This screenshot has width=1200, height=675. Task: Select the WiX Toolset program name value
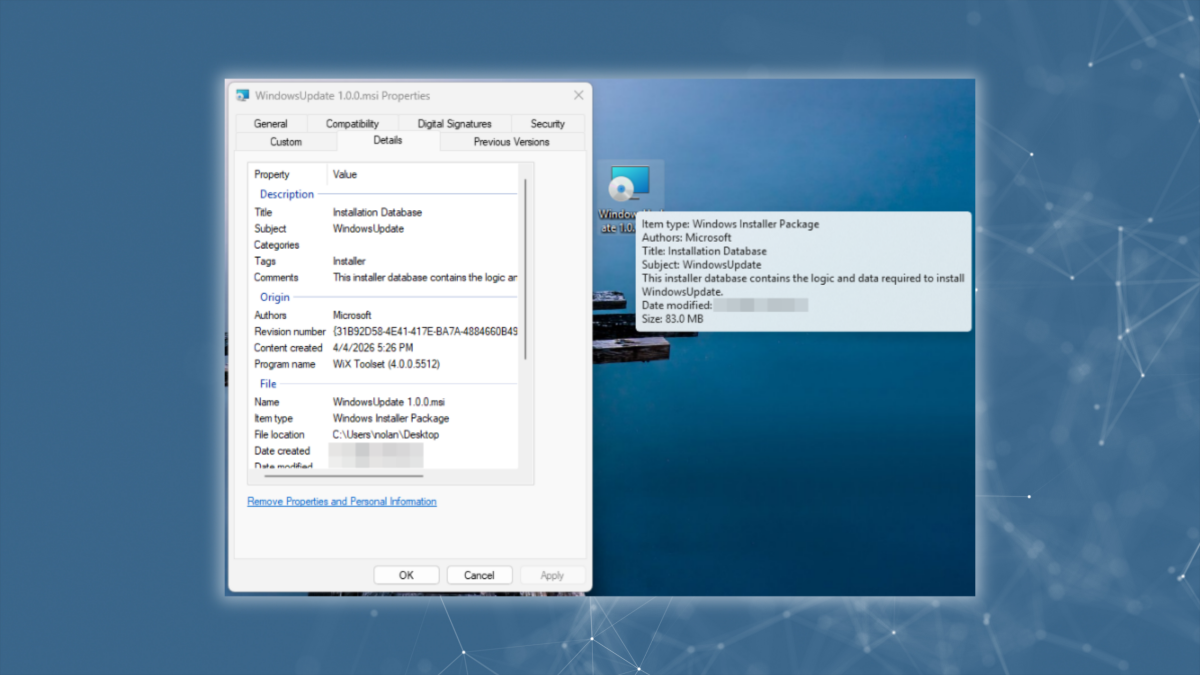pos(387,364)
